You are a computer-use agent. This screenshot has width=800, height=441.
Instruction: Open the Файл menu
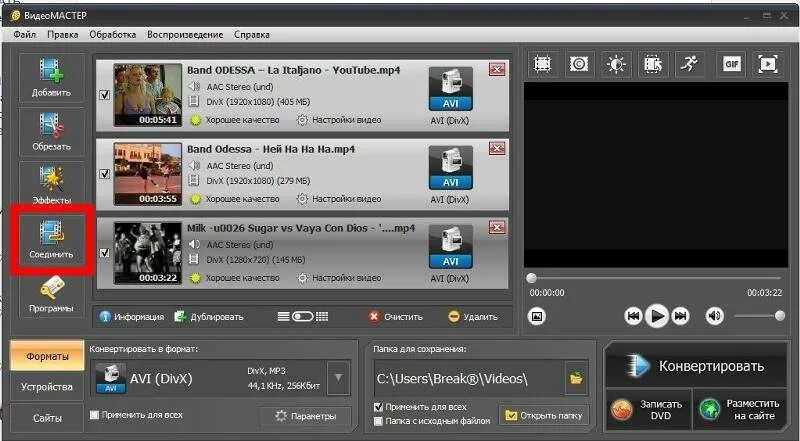click(x=24, y=35)
